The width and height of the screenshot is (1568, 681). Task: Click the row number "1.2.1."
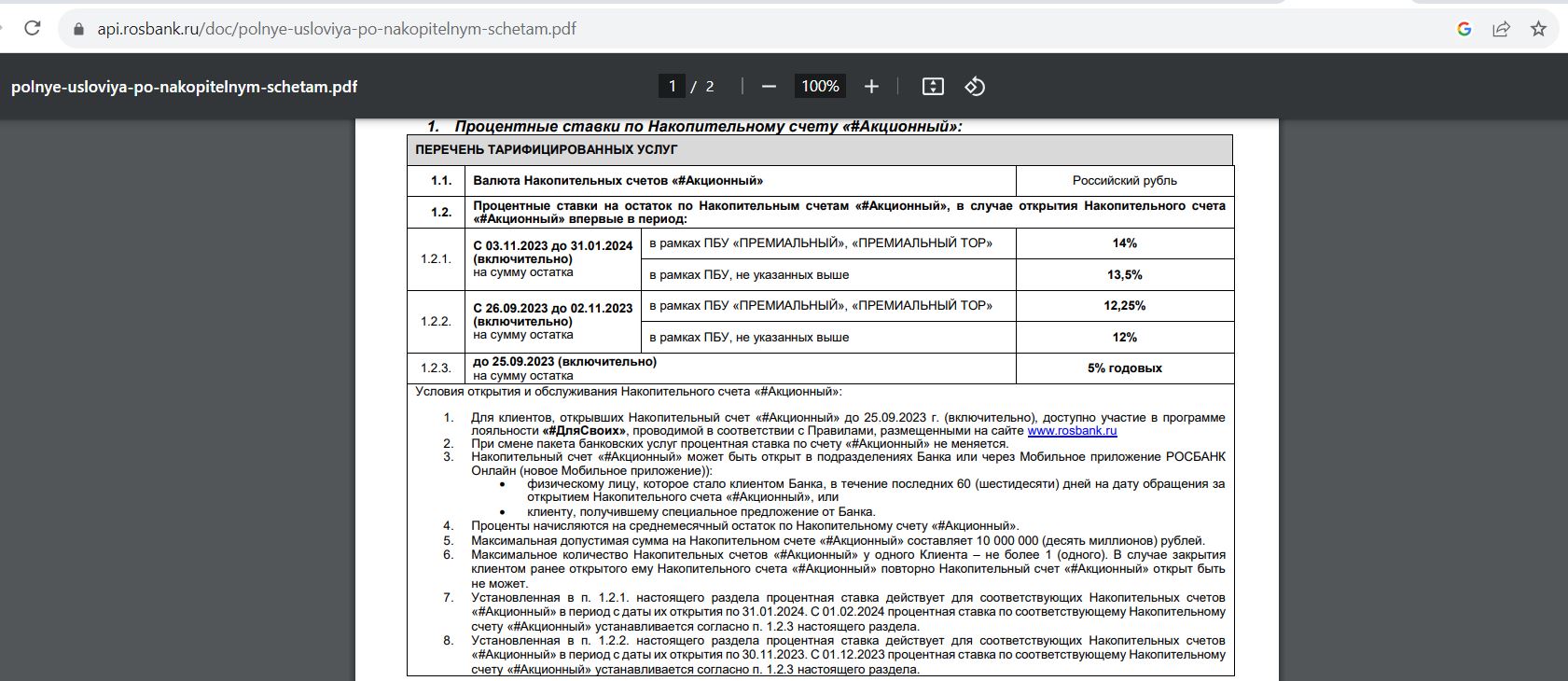[436, 258]
